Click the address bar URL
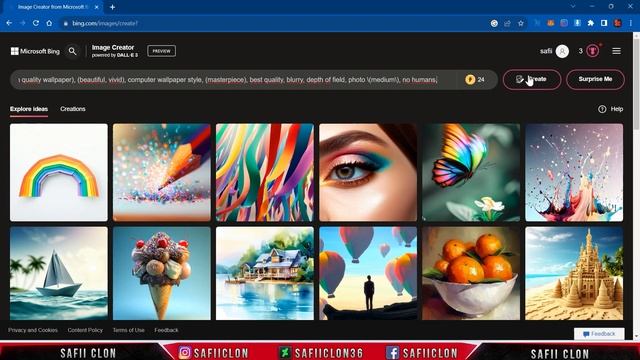Image resolution: width=640 pixels, height=360 pixels. tap(105, 23)
